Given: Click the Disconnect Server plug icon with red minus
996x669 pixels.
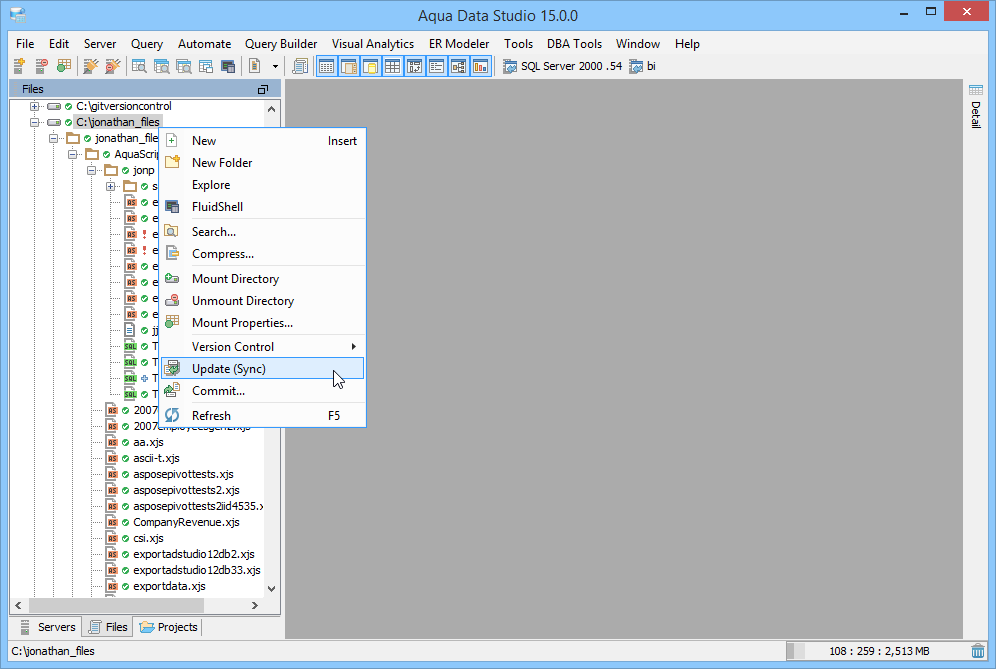Looking at the screenshot, I should pos(113,65).
